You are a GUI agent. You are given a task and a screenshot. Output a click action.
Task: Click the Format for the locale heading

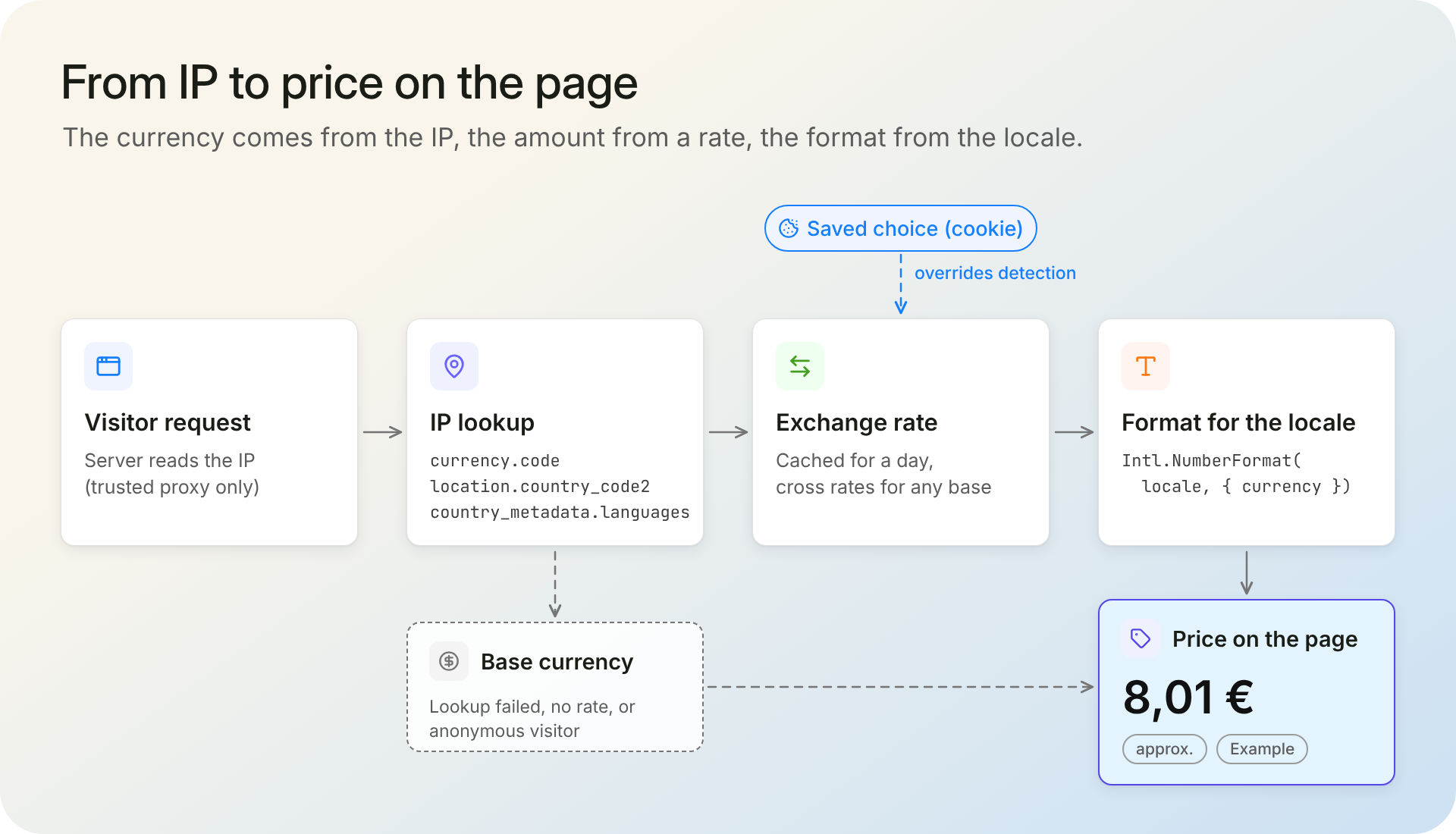[x=1238, y=422]
